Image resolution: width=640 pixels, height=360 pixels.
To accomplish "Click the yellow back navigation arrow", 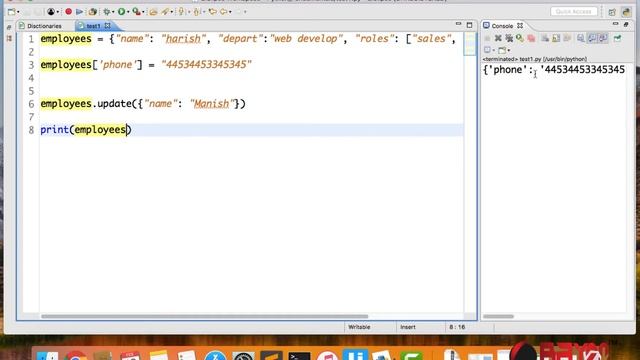I will tap(224, 12).
